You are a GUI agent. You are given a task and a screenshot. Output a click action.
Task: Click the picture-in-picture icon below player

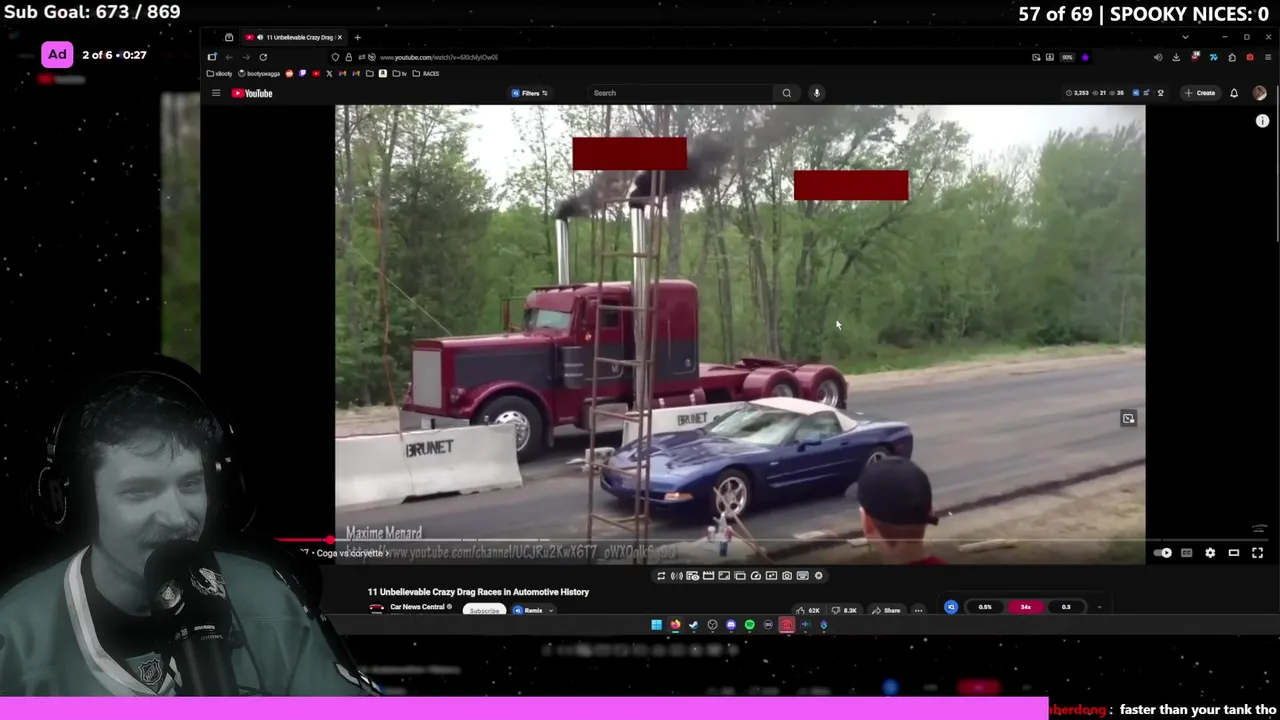coord(740,576)
